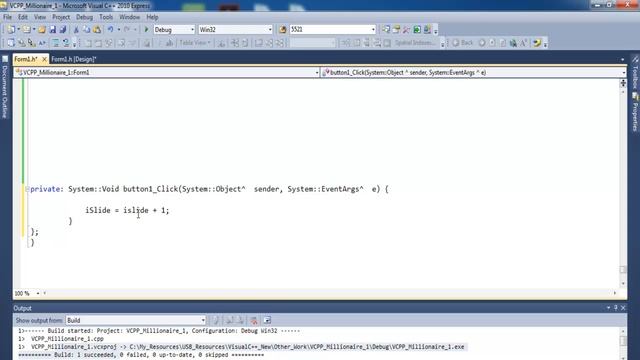Open the Debug menu
The image size is (640, 360).
click(x=84, y=17)
